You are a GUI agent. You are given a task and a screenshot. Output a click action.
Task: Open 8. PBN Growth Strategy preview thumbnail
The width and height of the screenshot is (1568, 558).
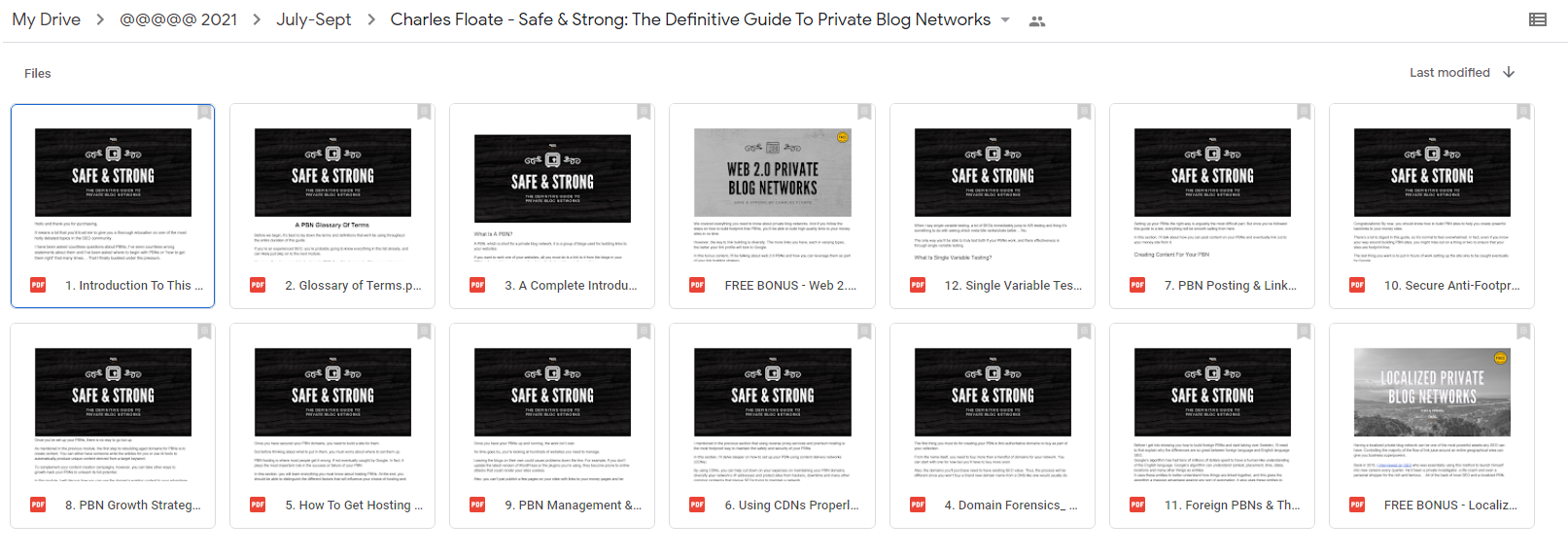(113, 413)
